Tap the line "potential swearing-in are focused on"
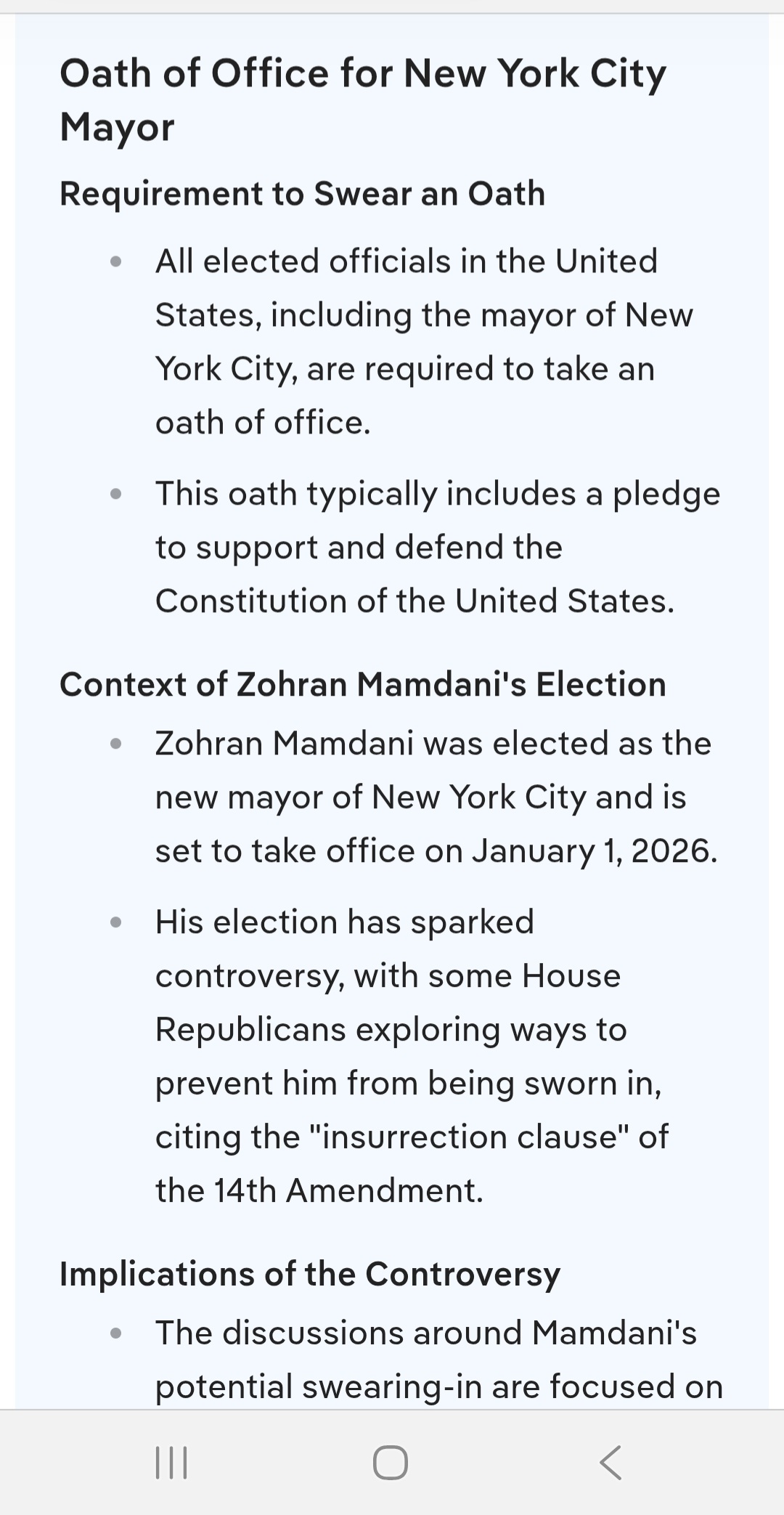This screenshot has height=1515, width=784. [x=439, y=1386]
